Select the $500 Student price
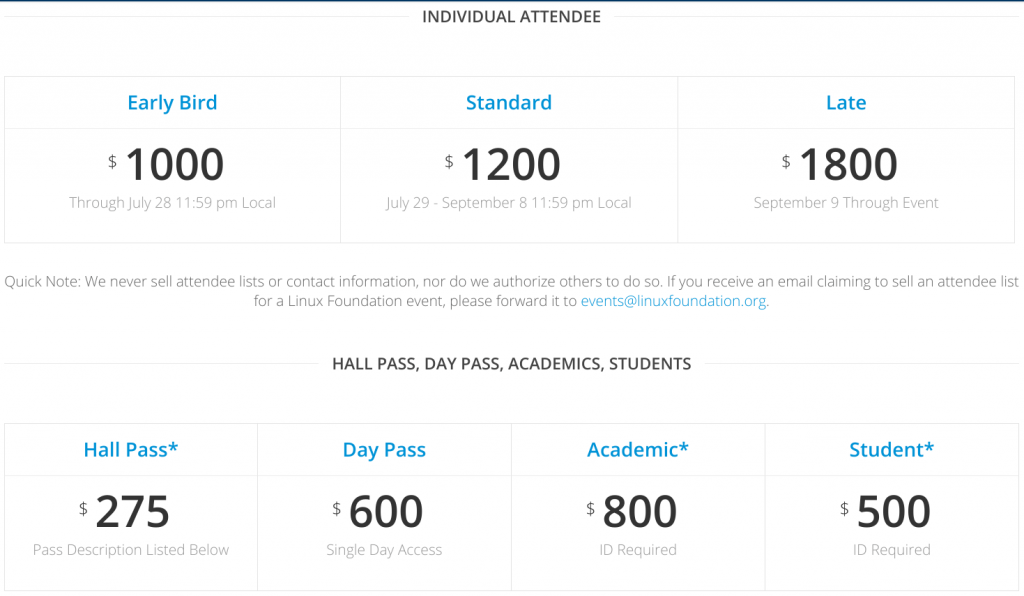 tap(894, 512)
